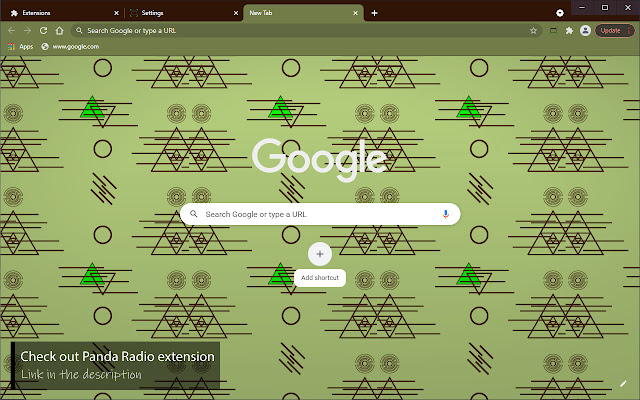Click the globe icon of google.com bookmark
This screenshot has height=400, width=640.
[x=45, y=47]
